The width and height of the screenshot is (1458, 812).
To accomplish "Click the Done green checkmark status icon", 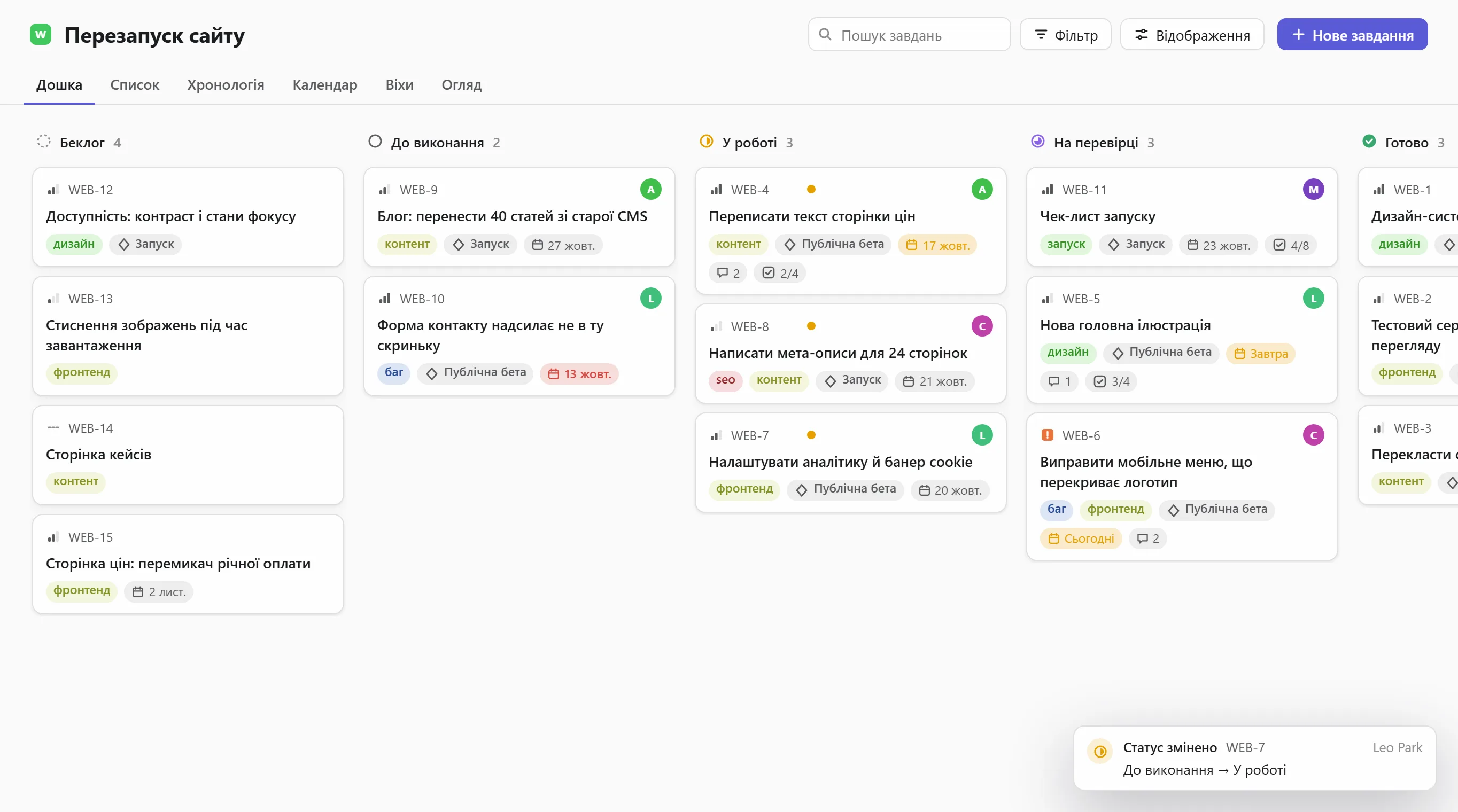I will pyautogui.click(x=1369, y=142).
